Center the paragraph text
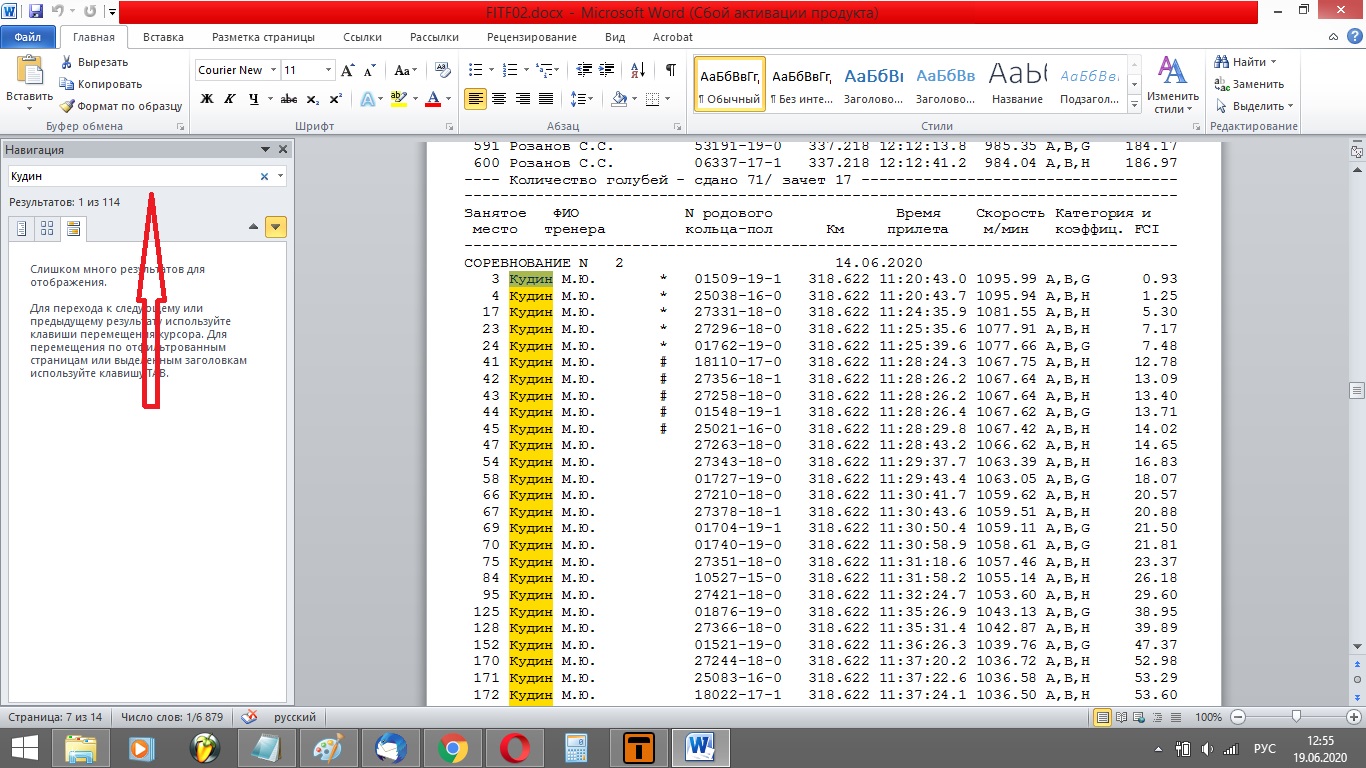1366x768 pixels. click(498, 99)
